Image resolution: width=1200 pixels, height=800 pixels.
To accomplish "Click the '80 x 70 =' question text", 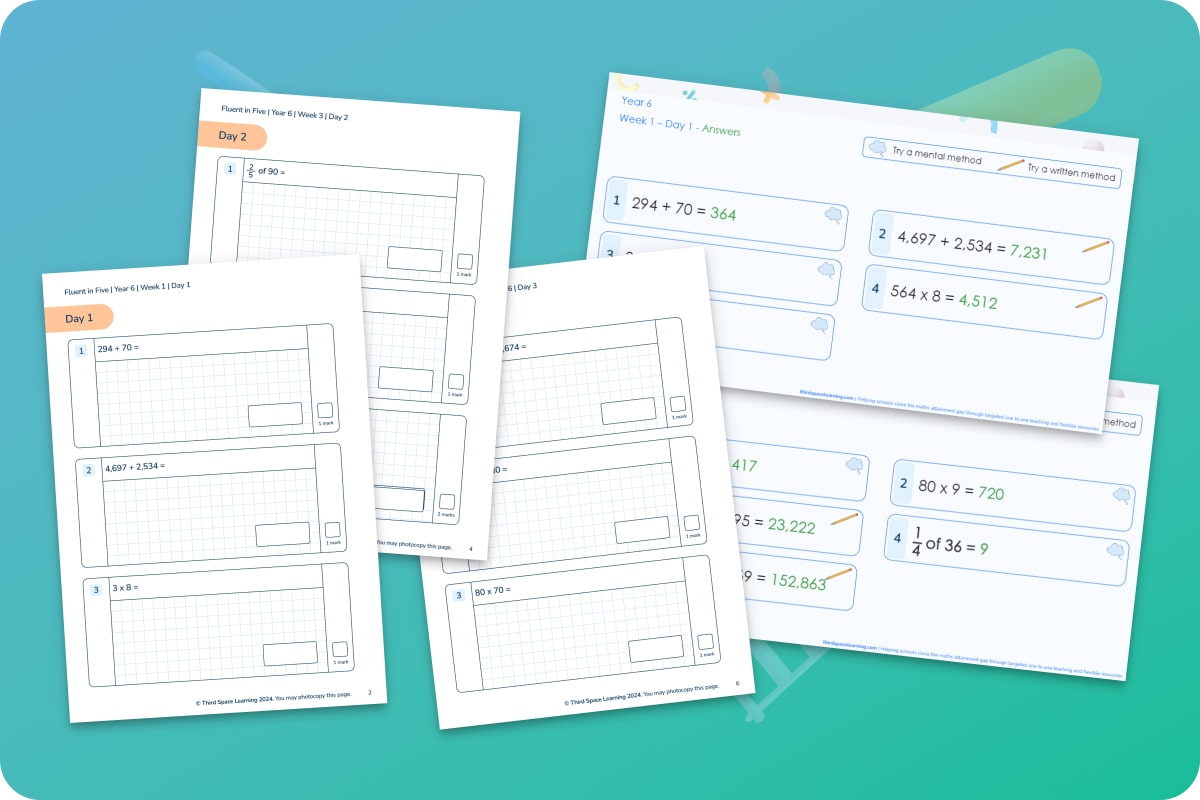I will 492,591.
